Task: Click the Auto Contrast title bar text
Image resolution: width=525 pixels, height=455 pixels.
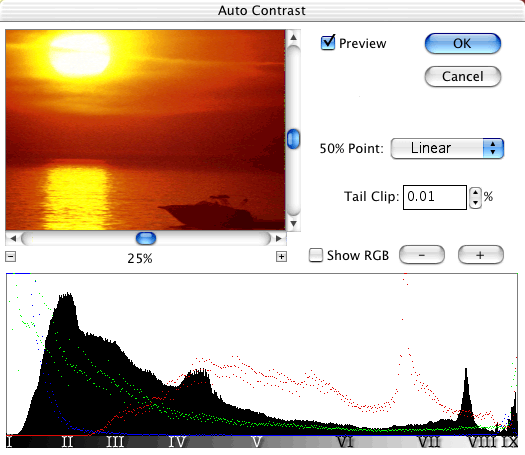Action: point(262,10)
